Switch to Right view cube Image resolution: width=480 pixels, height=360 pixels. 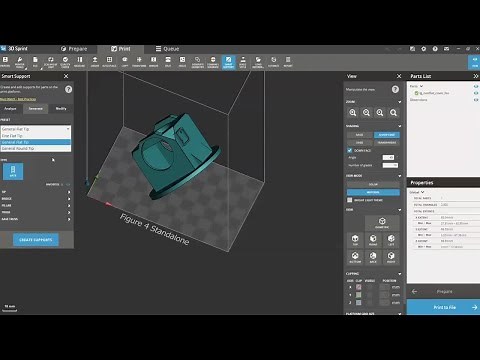[391, 257]
